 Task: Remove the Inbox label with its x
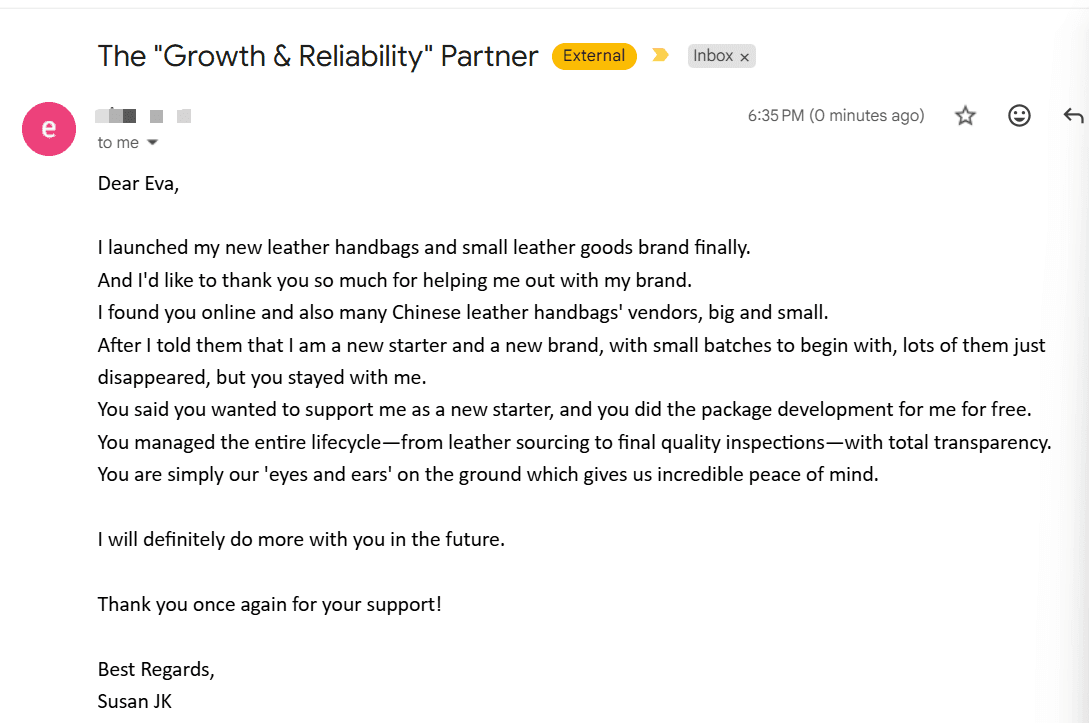[x=745, y=57]
